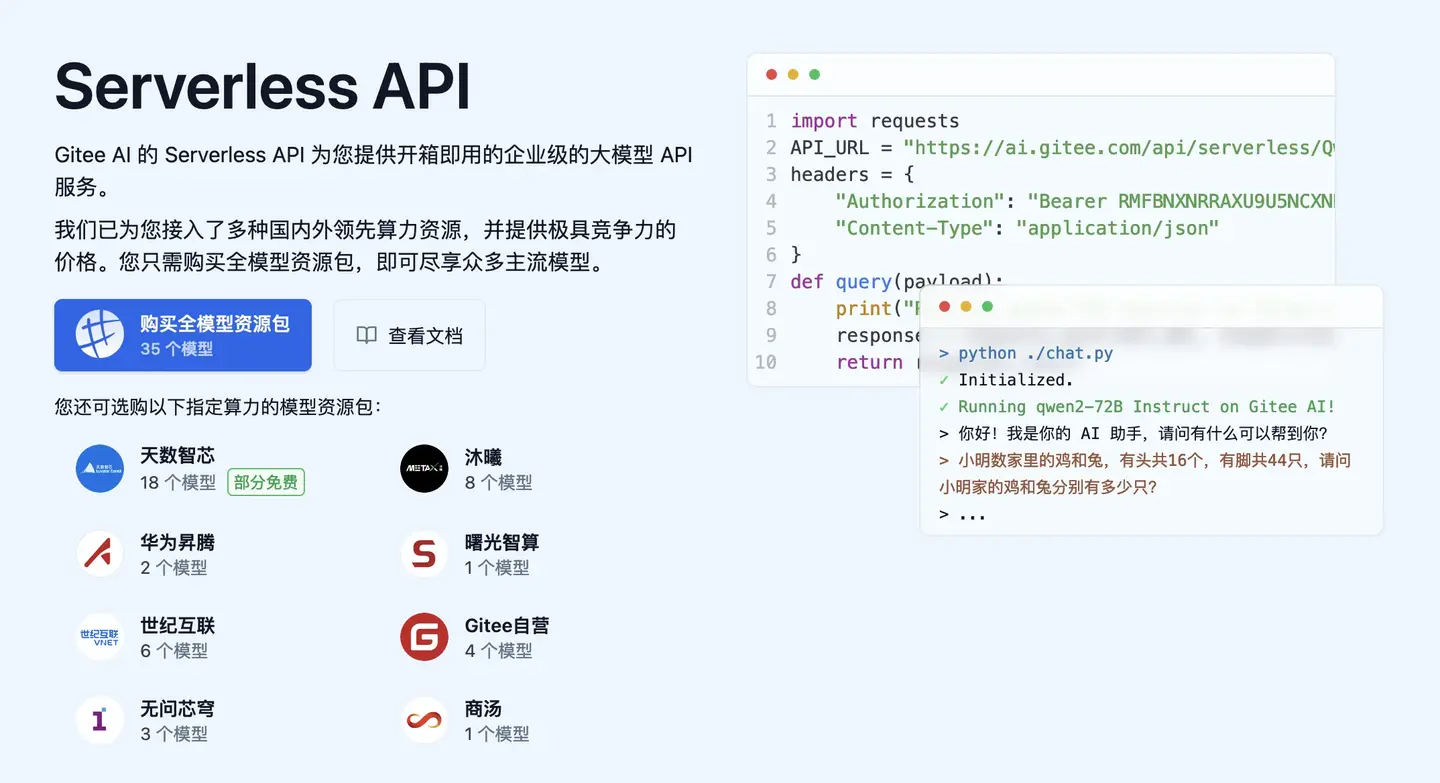
Task: Click the 购买全模型资源包 button
Action: [183, 334]
